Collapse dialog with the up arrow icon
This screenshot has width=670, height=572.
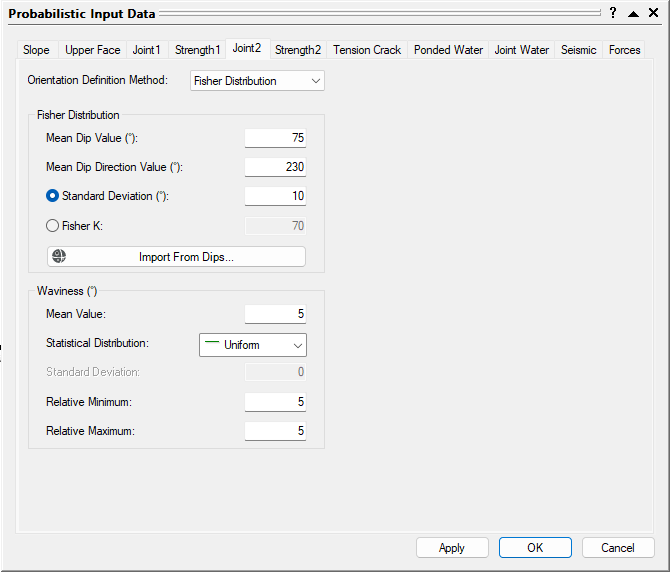pos(633,14)
